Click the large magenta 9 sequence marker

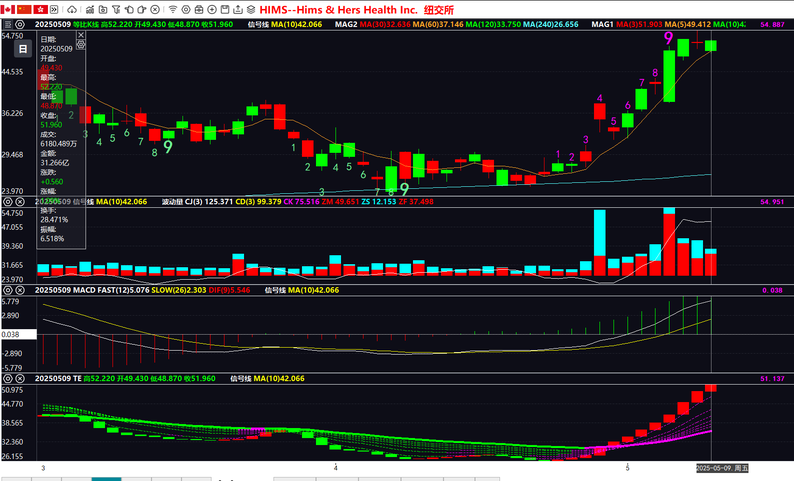(668, 38)
